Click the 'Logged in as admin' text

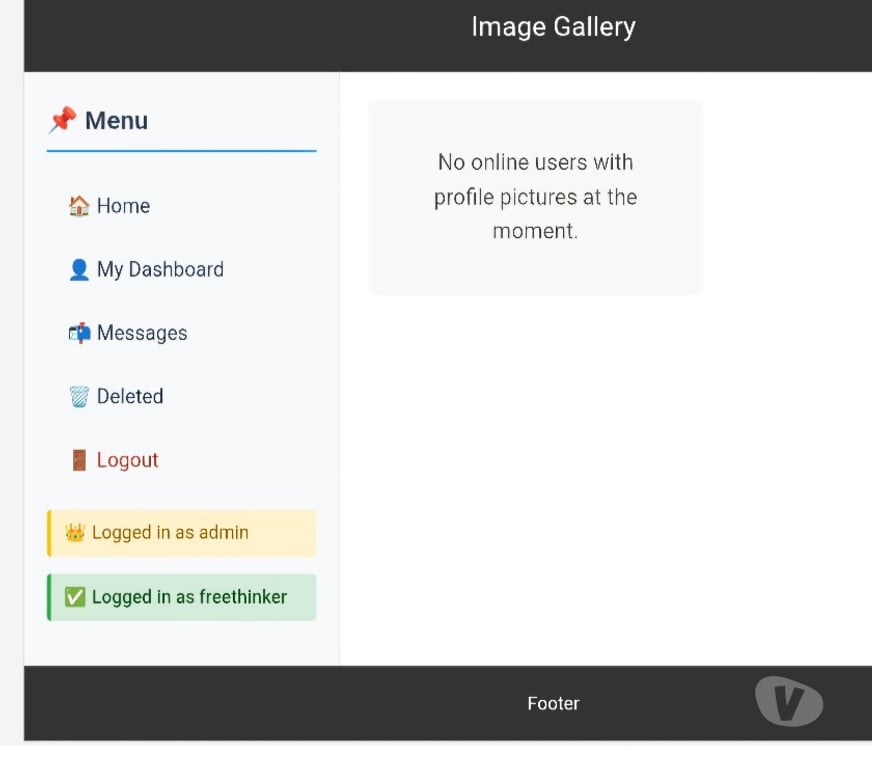[x=170, y=533]
